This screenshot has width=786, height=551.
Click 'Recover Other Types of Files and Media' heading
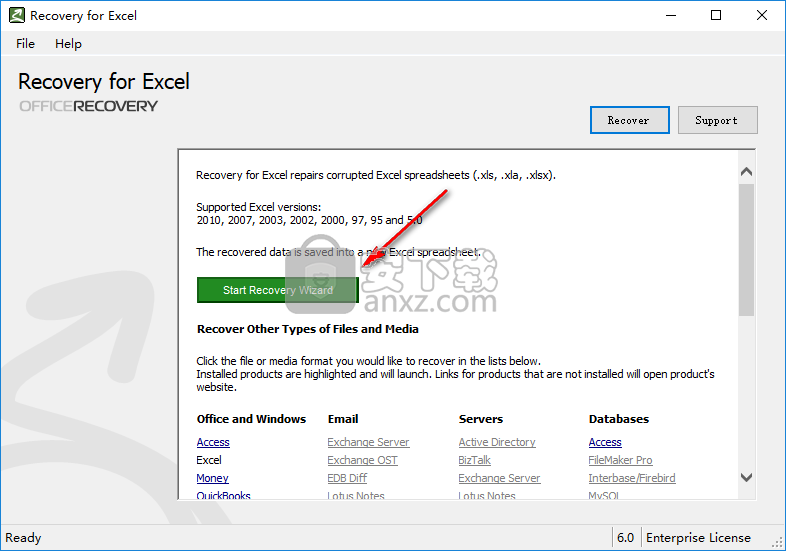pos(308,329)
